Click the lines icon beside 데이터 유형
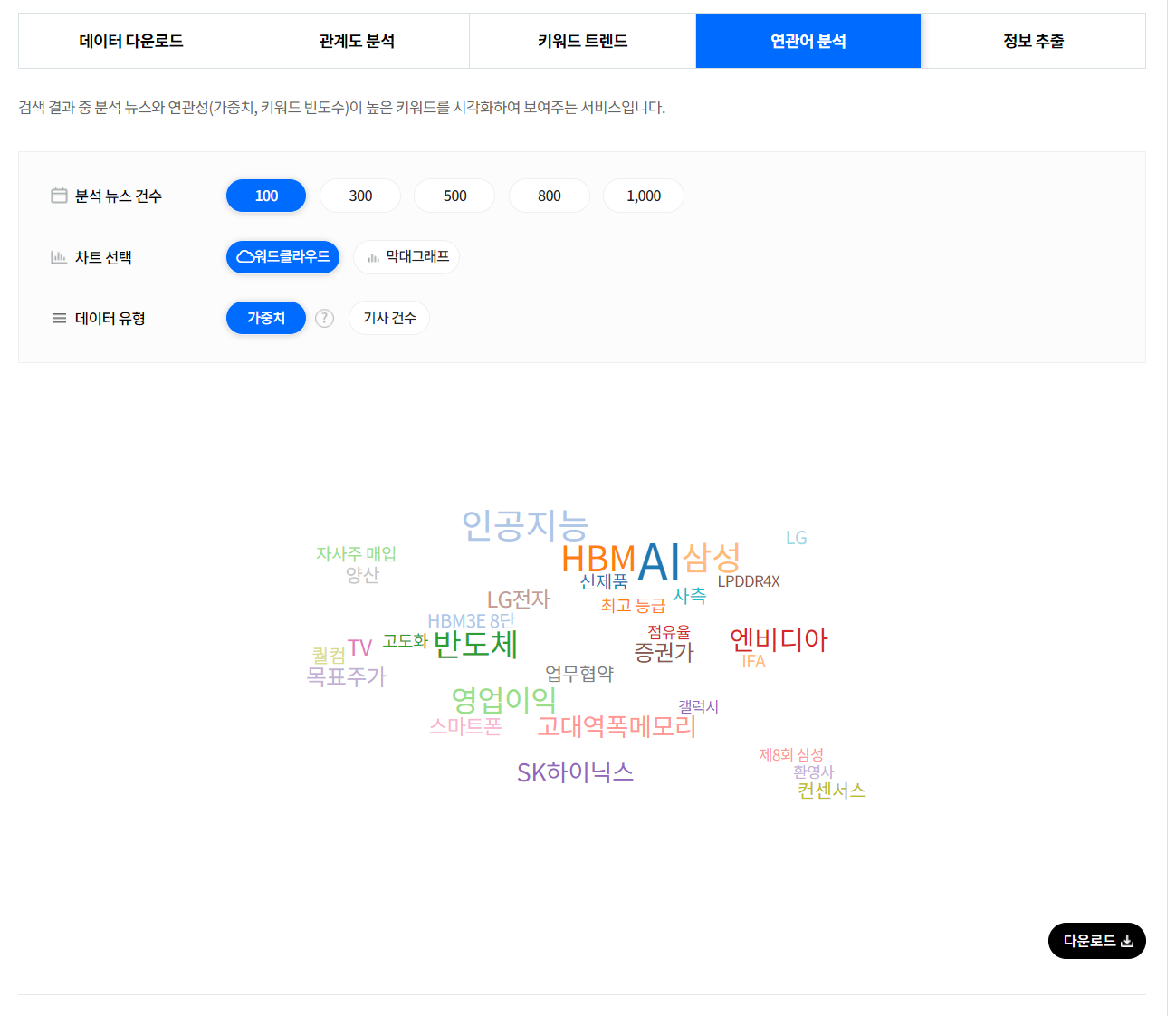Viewport: 1176px width, 1016px height. [59, 318]
